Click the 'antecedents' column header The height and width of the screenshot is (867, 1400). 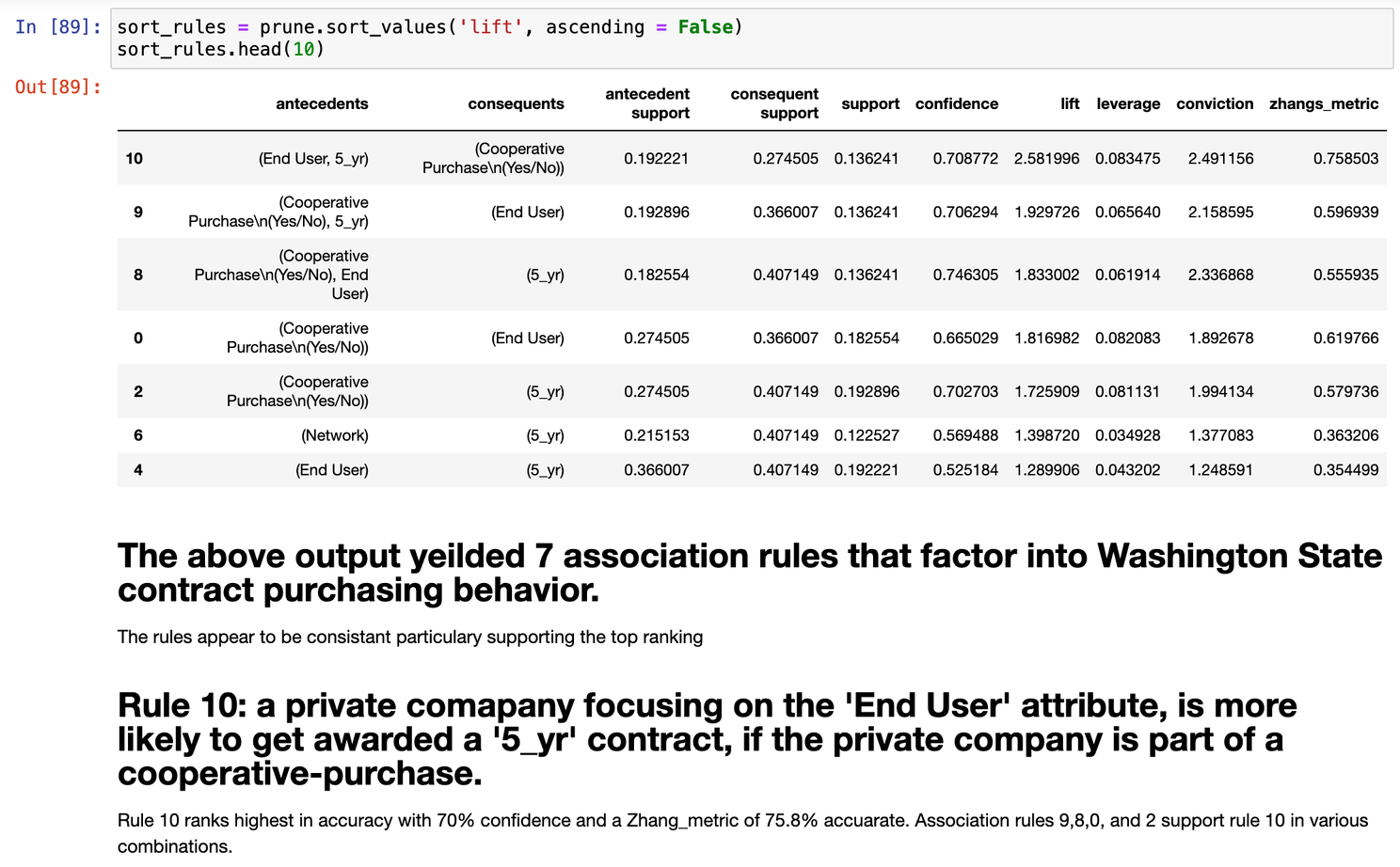[x=322, y=104]
